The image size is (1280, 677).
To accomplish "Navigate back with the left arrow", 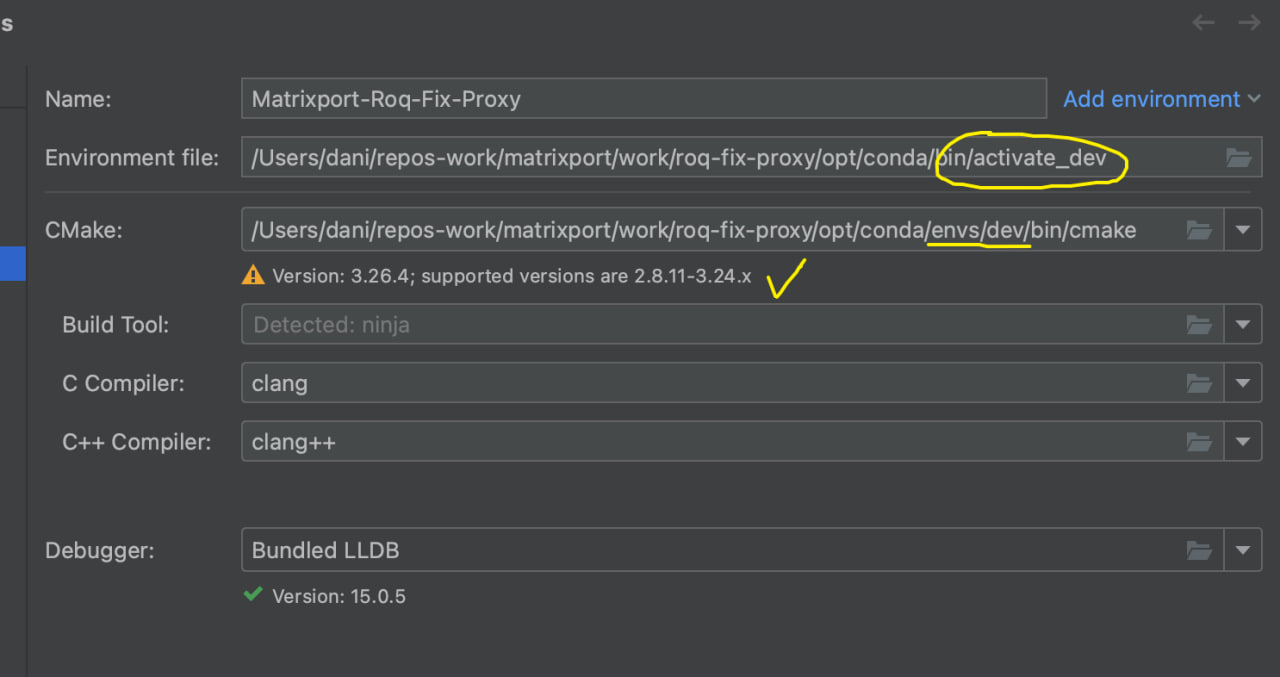I will click(1203, 22).
